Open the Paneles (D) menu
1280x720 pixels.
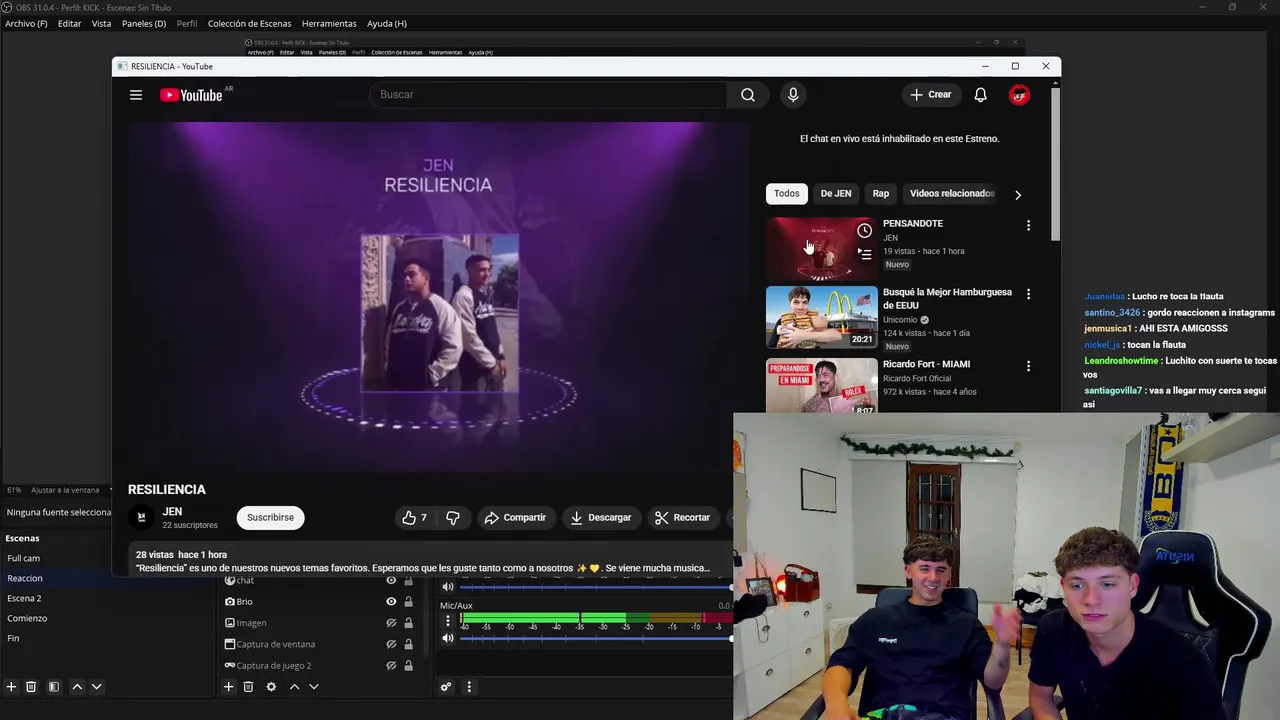(x=144, y=24)
